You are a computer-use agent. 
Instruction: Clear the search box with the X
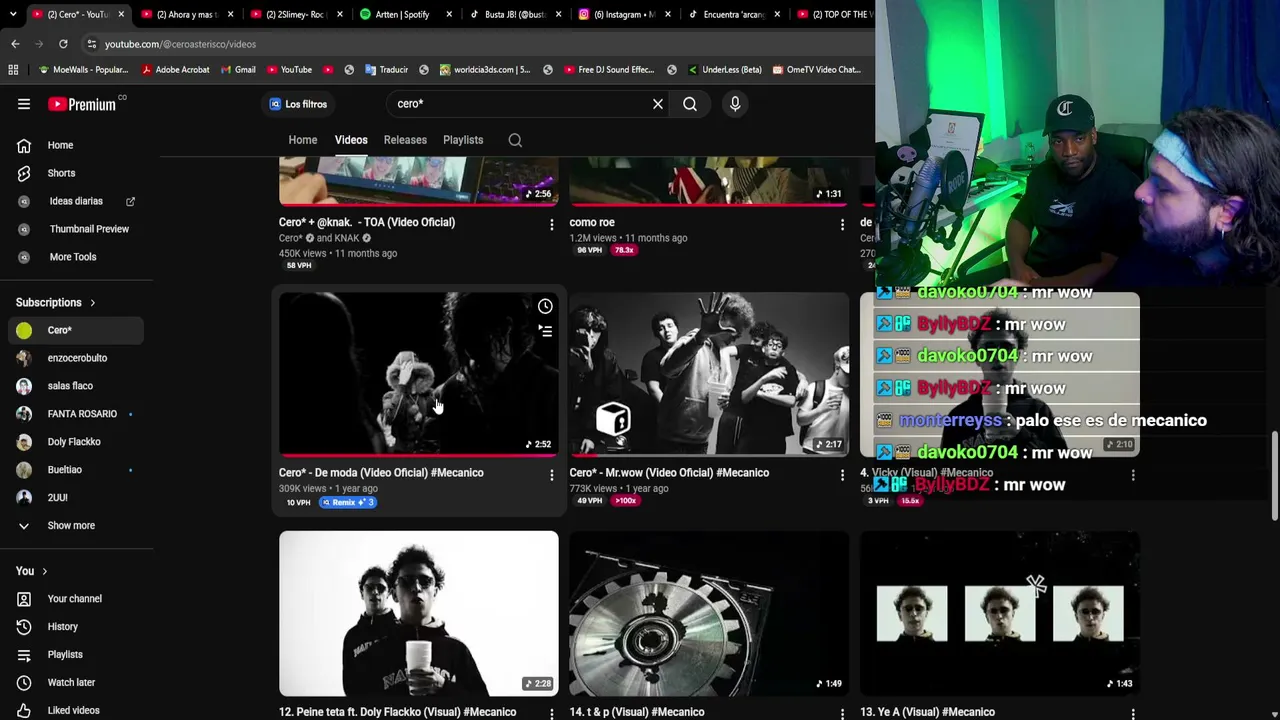[658, 104]
